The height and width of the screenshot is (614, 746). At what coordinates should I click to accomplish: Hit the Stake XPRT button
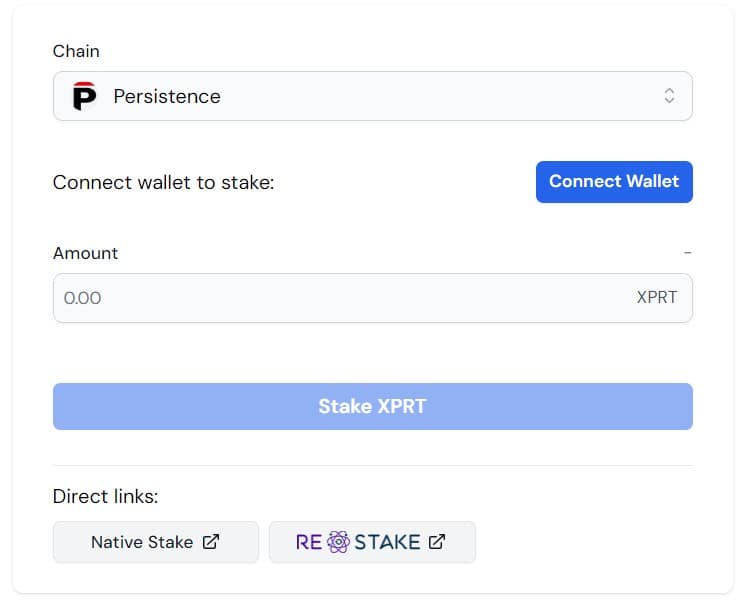372,406
